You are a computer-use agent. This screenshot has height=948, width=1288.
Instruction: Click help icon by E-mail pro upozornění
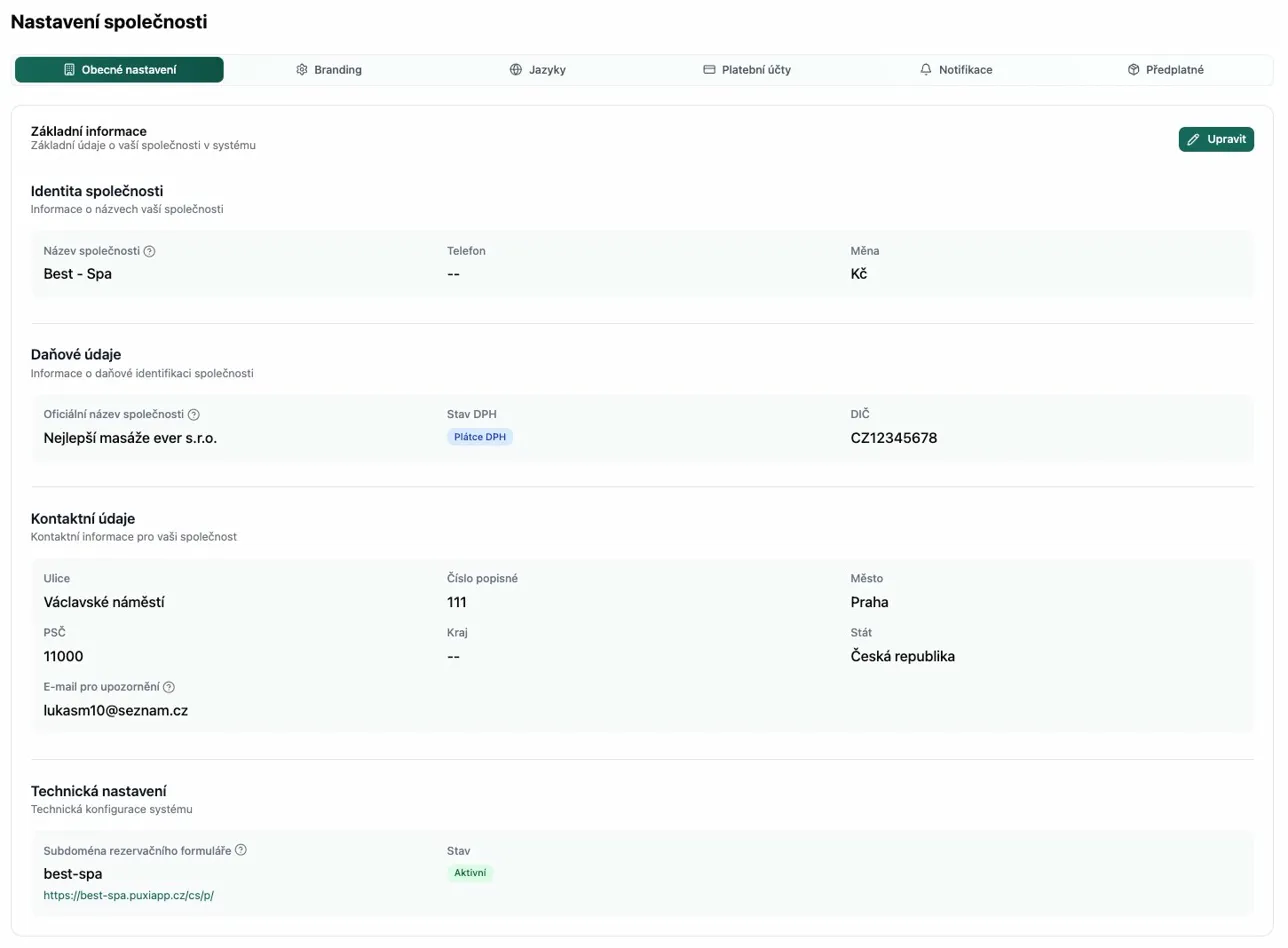pyautogui.click(x=169, y=687)
